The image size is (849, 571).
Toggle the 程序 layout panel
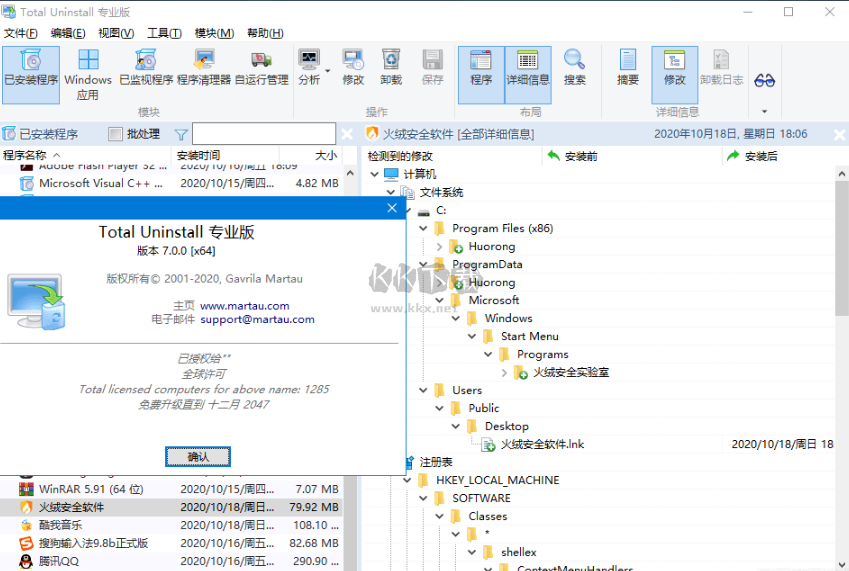(481, 75)
